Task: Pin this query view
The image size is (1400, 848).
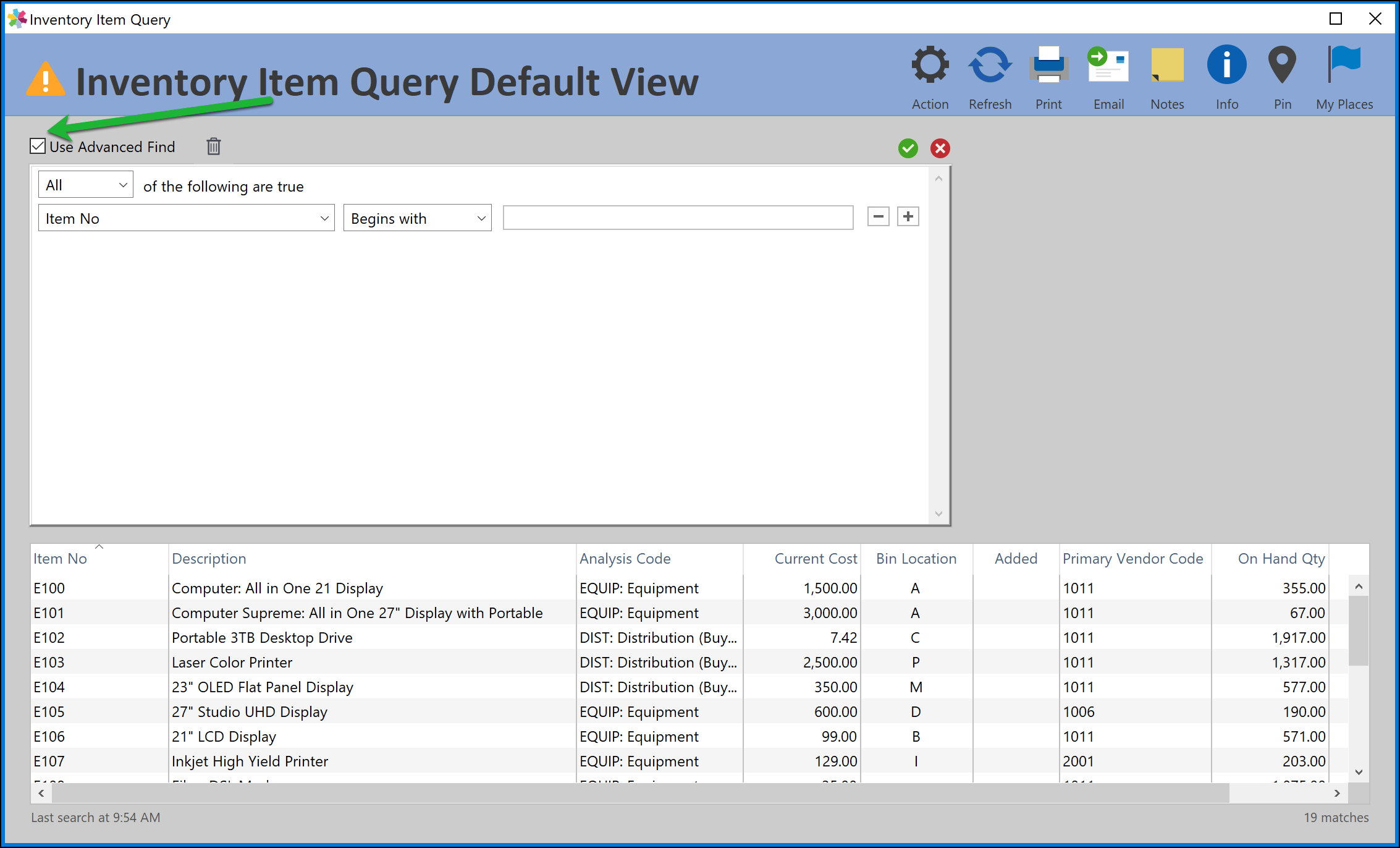Action: click(1282, 66)
